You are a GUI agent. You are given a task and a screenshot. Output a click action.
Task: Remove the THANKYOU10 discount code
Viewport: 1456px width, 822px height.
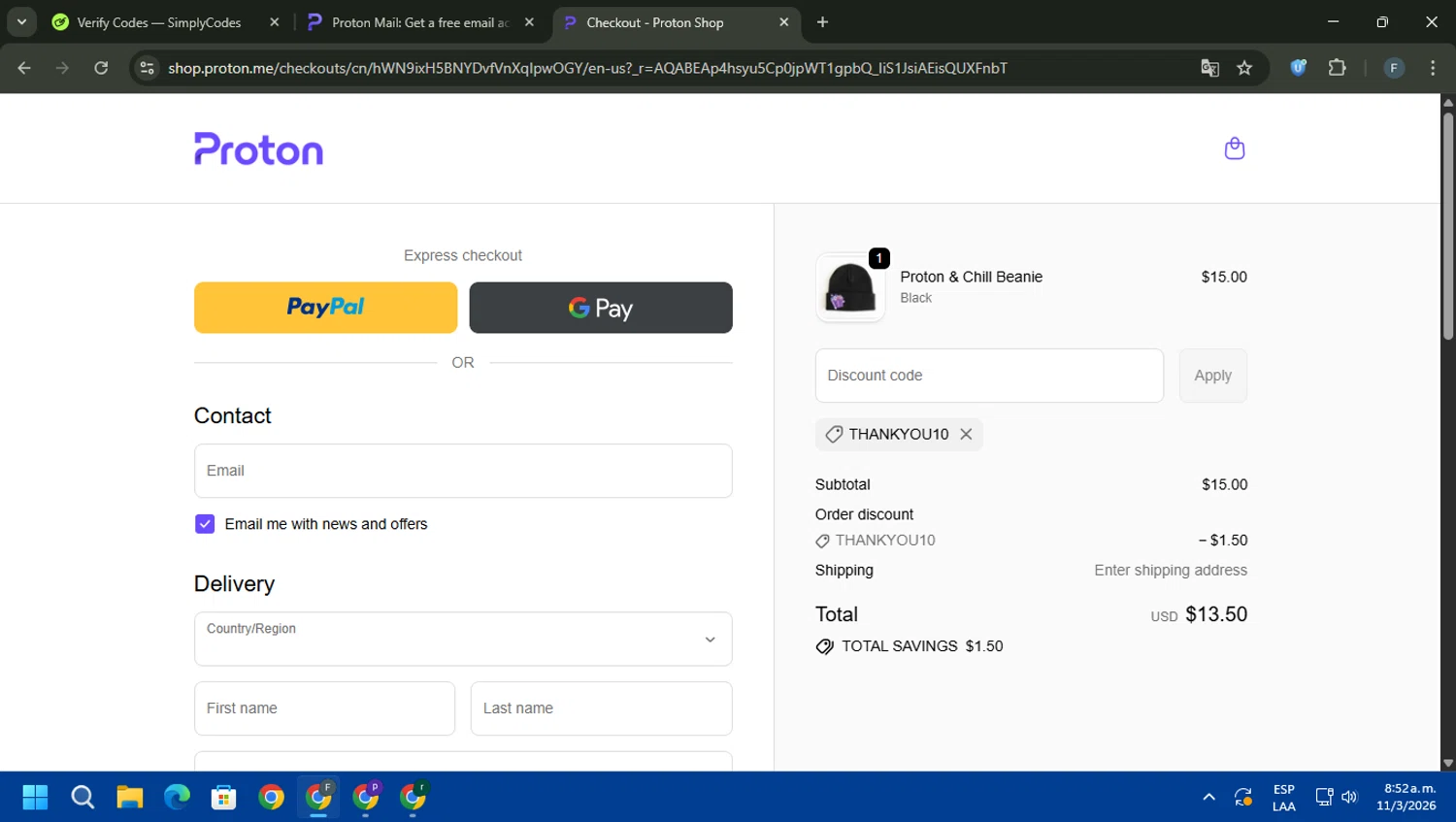pyautogui.click(x=966, y=434)
